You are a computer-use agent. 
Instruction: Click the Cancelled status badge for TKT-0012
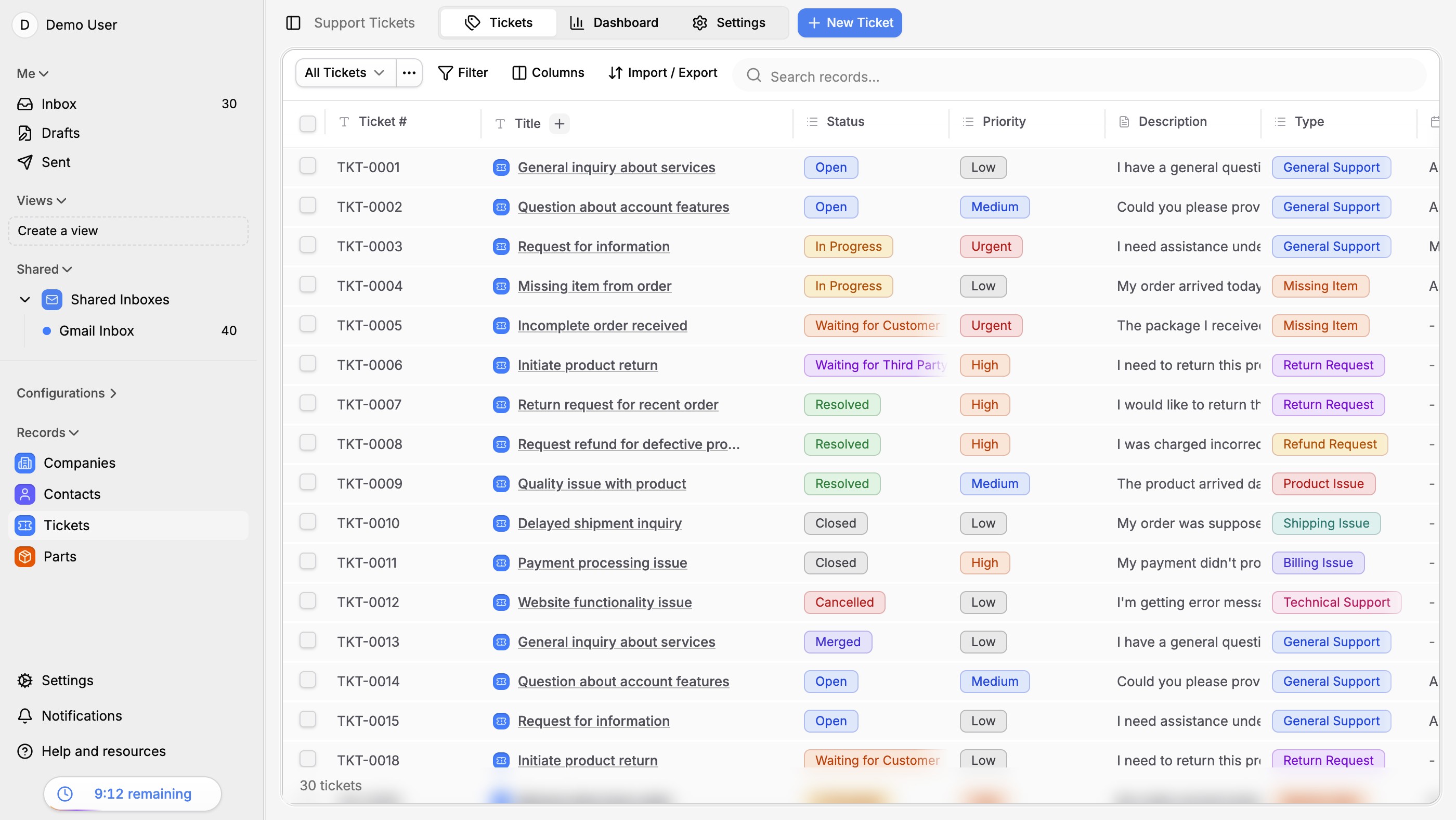coord(844,603)
